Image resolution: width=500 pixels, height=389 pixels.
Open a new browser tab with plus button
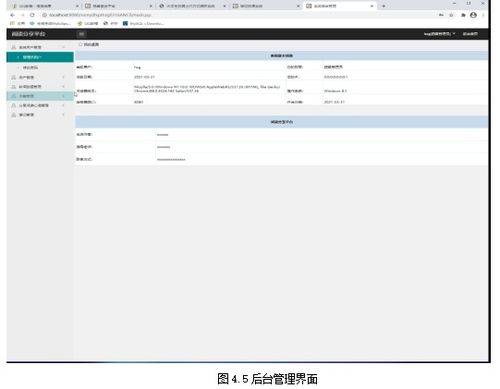(x=384, y=6)
